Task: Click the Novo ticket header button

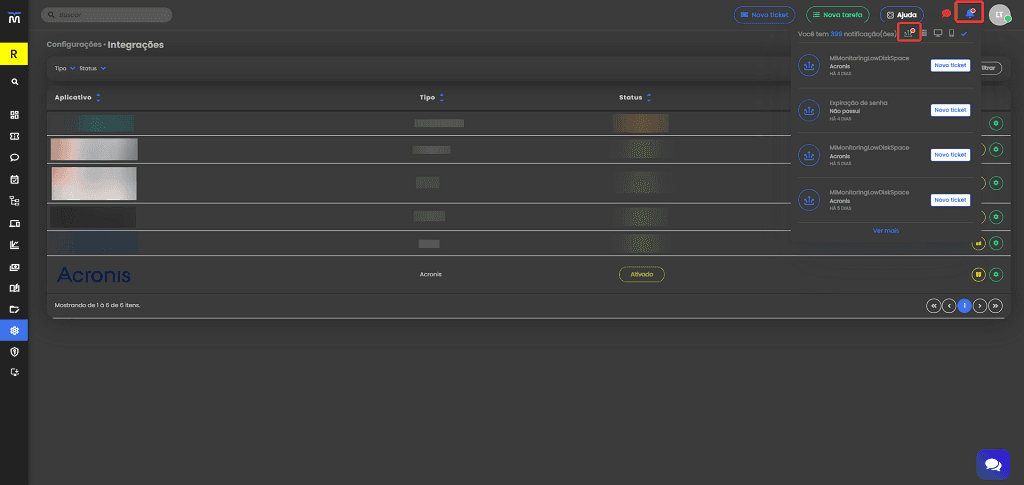Action: (x=764, y=14)
